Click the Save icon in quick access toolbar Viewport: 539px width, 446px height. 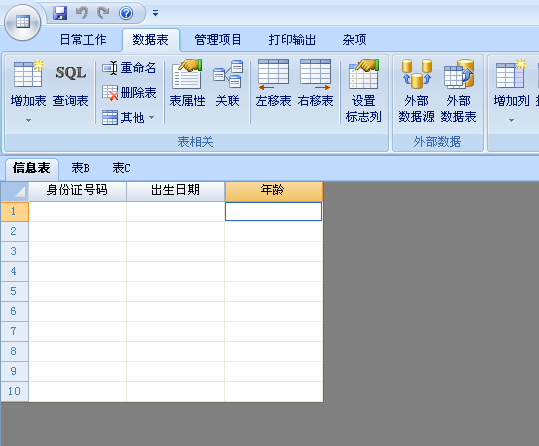coord(60,13)
